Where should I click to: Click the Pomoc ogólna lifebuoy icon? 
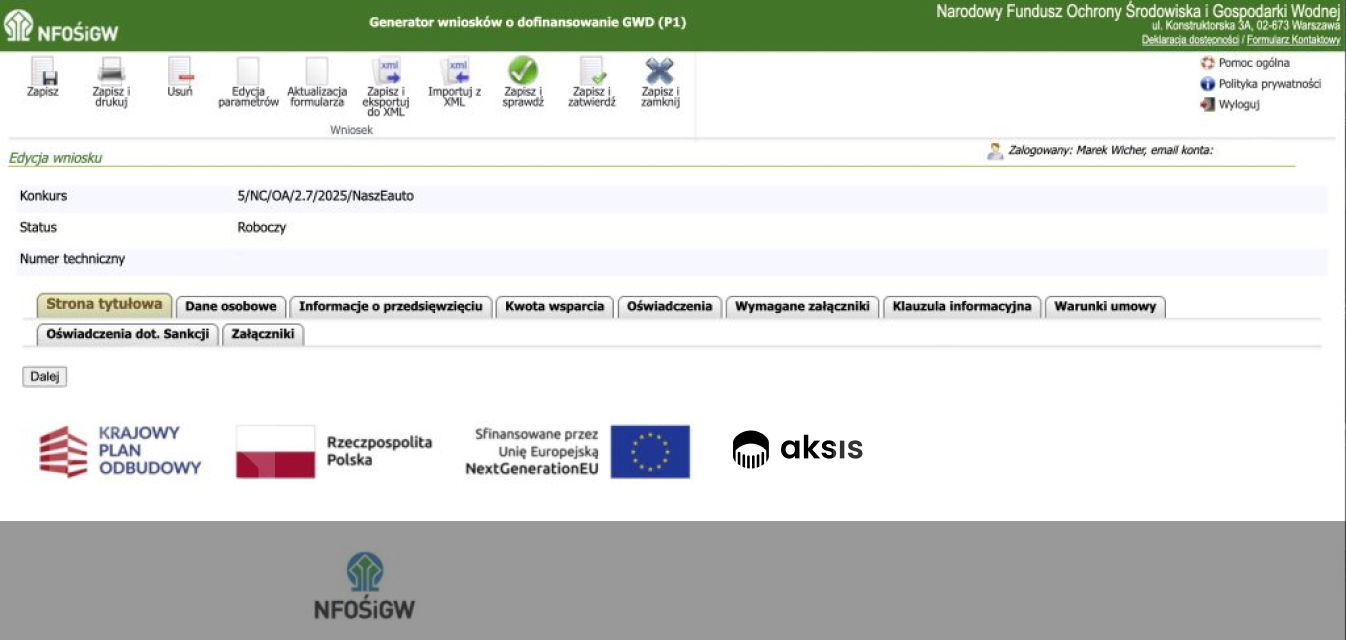1207,63
